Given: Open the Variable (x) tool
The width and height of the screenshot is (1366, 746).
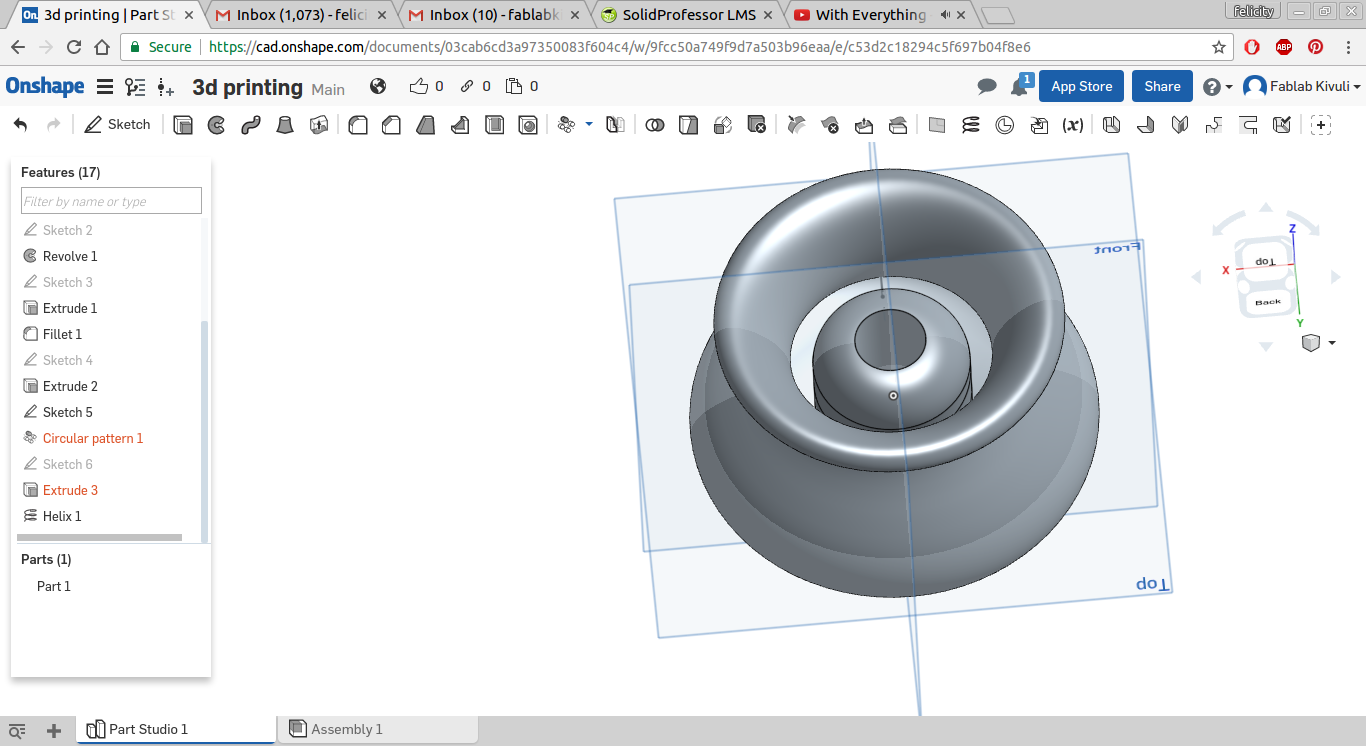Looking at the screenshot, I should [x=1073, y=125].
